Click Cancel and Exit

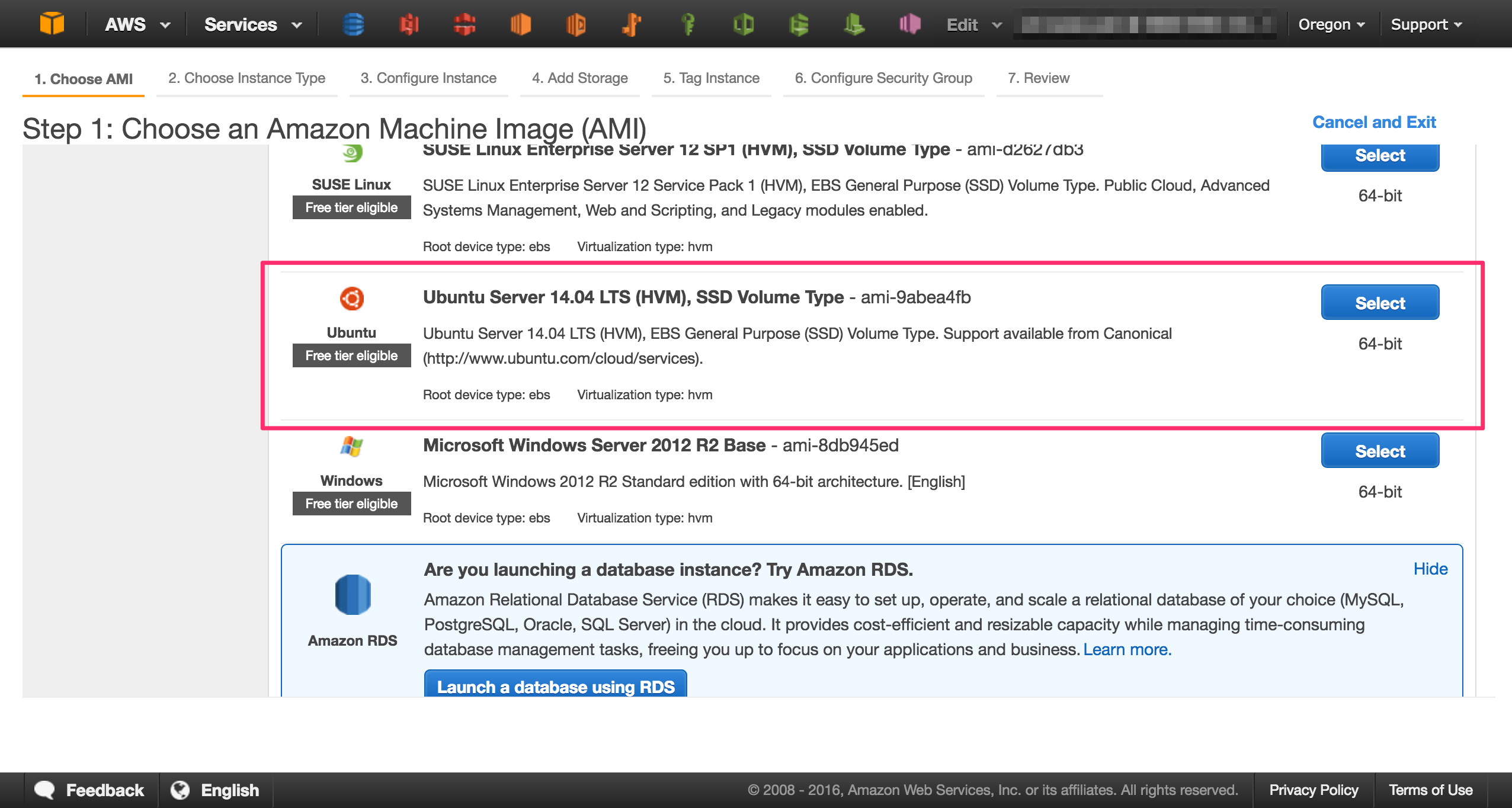(1374, 122)
